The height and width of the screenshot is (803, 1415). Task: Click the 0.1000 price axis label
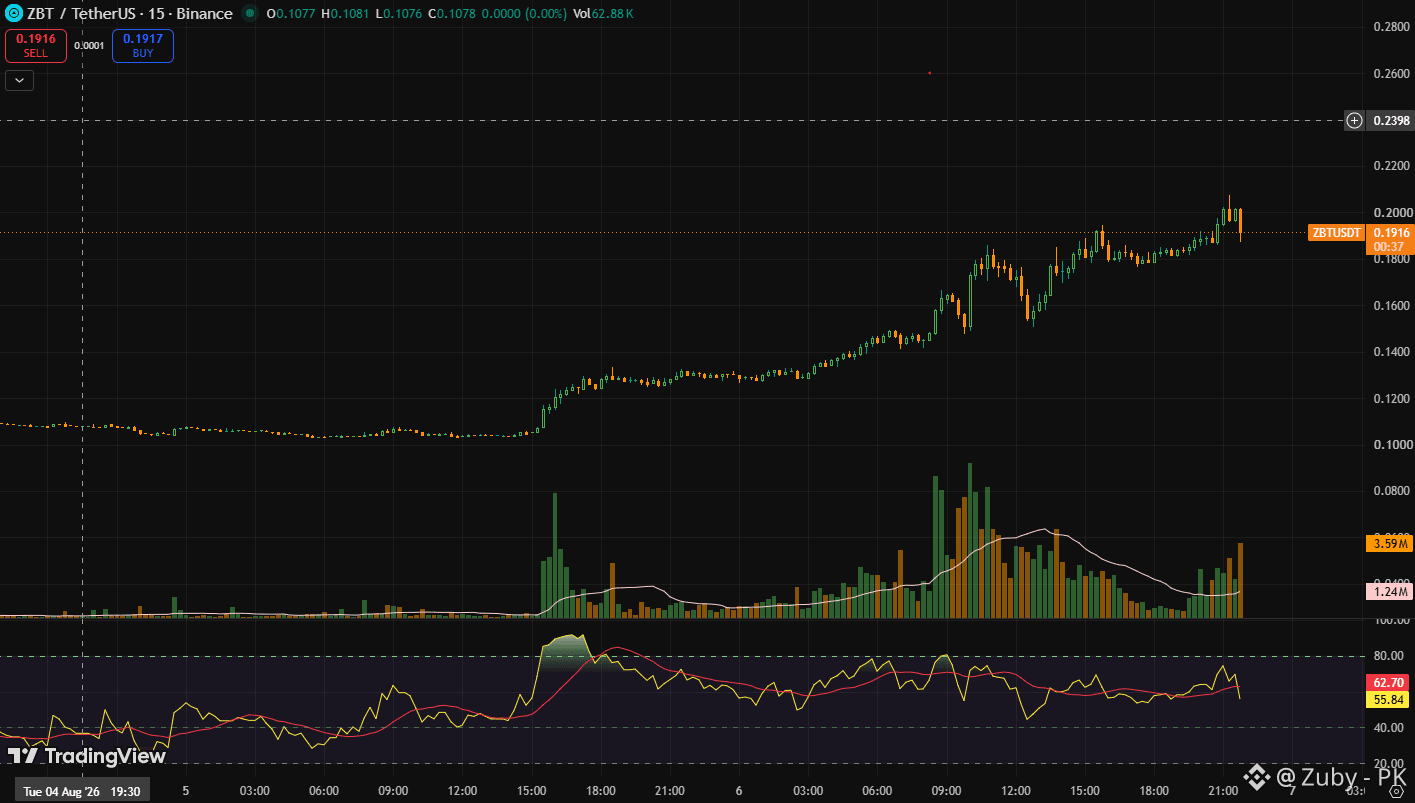point(1391,445)
